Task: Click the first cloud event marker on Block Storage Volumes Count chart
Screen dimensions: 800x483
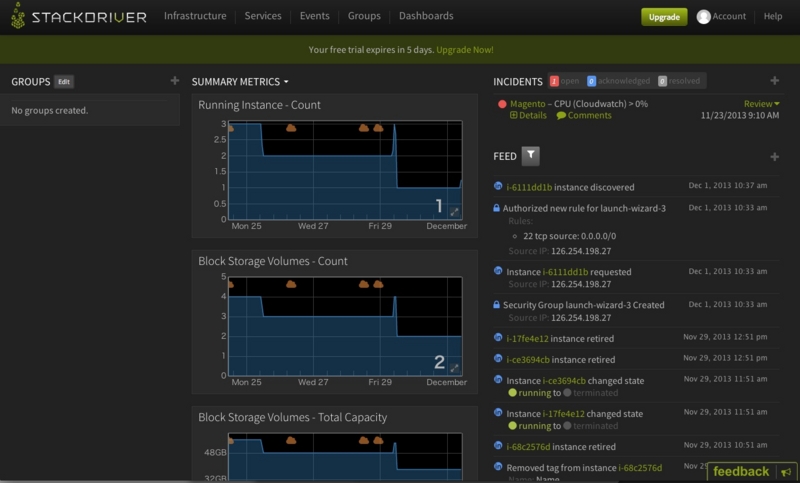Action: click(x=231, y=285)
